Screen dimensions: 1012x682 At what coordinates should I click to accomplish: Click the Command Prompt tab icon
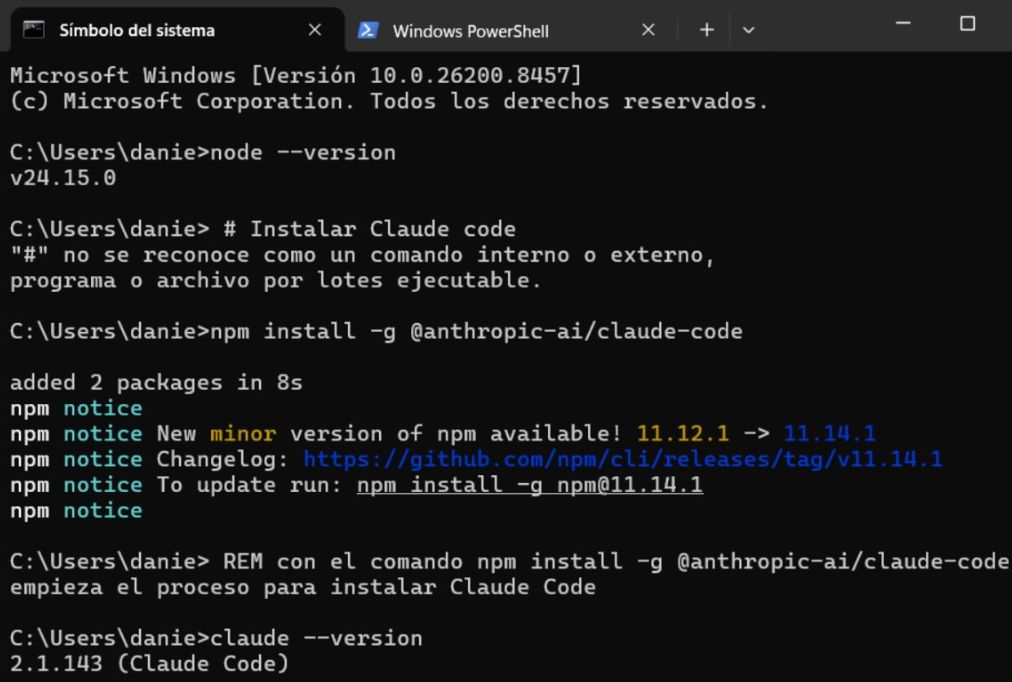click(x=34, y=30)
